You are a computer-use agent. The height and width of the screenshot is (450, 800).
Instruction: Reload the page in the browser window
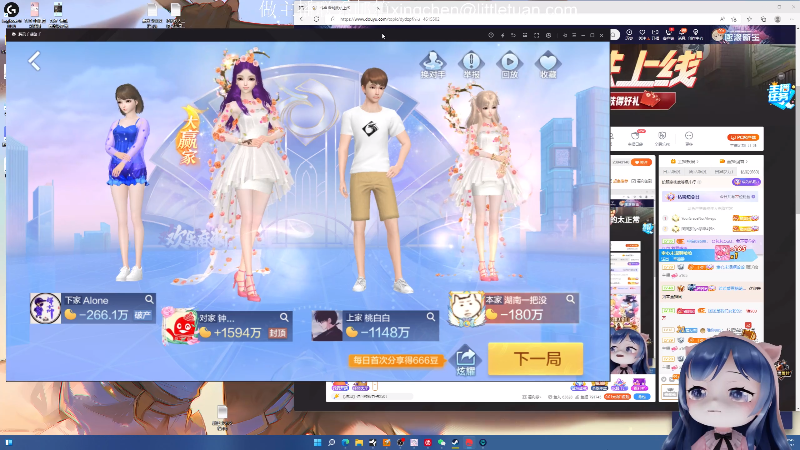pos(317,19)
